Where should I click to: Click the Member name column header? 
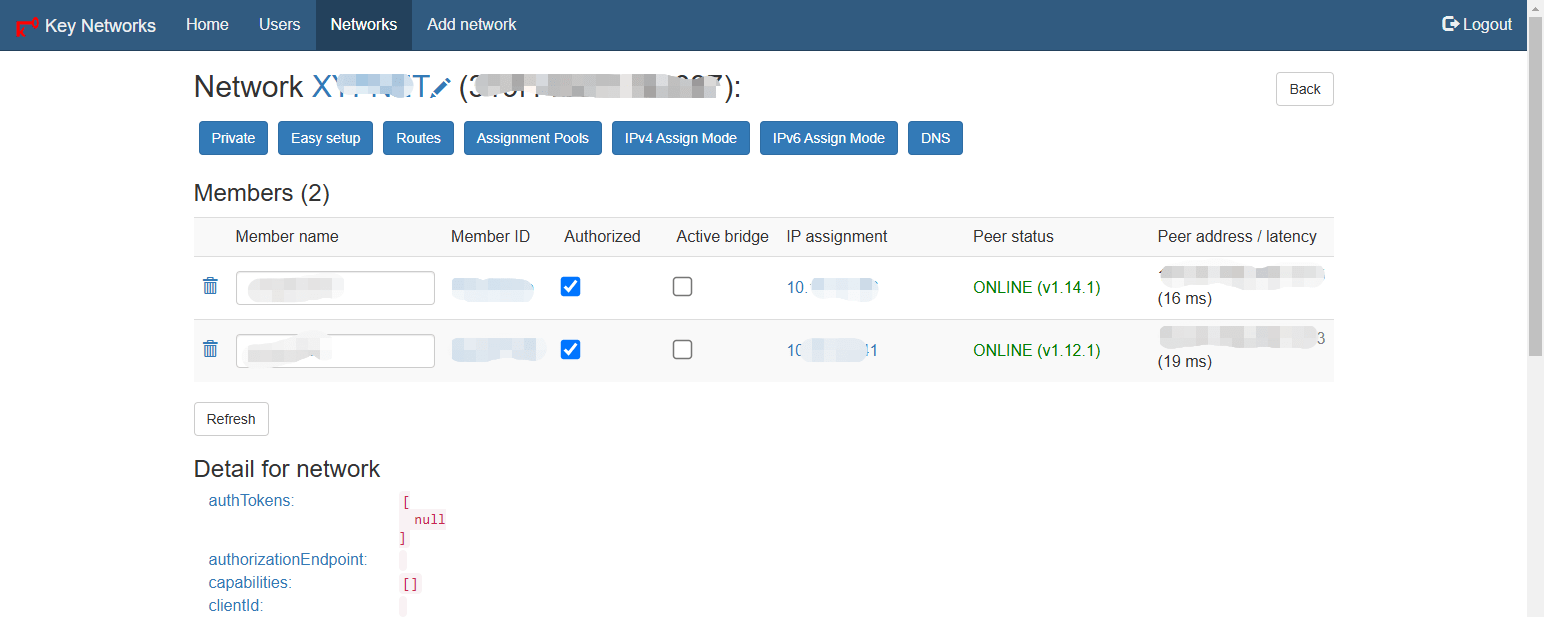pyautogui.click(x=287, y=237)
